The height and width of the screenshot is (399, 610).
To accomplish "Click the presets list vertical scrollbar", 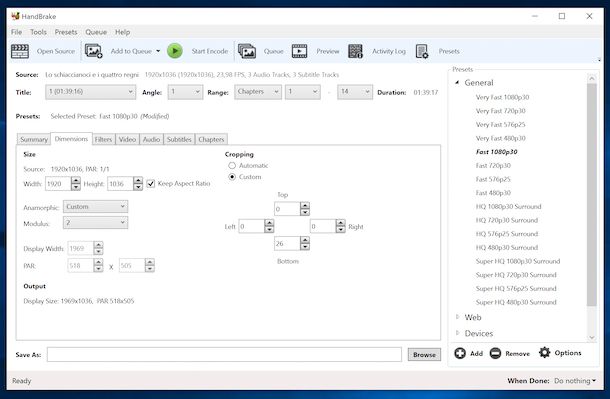I will [x=592, y=194].
